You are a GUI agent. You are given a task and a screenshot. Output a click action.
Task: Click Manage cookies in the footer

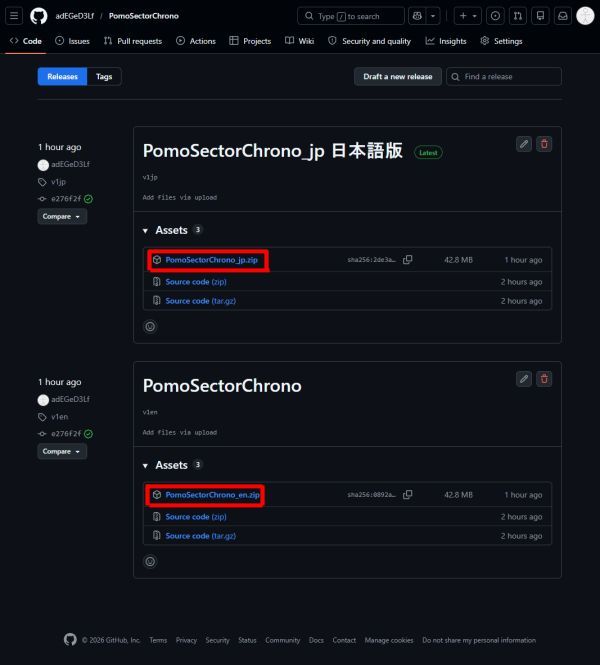pos(389,640)
